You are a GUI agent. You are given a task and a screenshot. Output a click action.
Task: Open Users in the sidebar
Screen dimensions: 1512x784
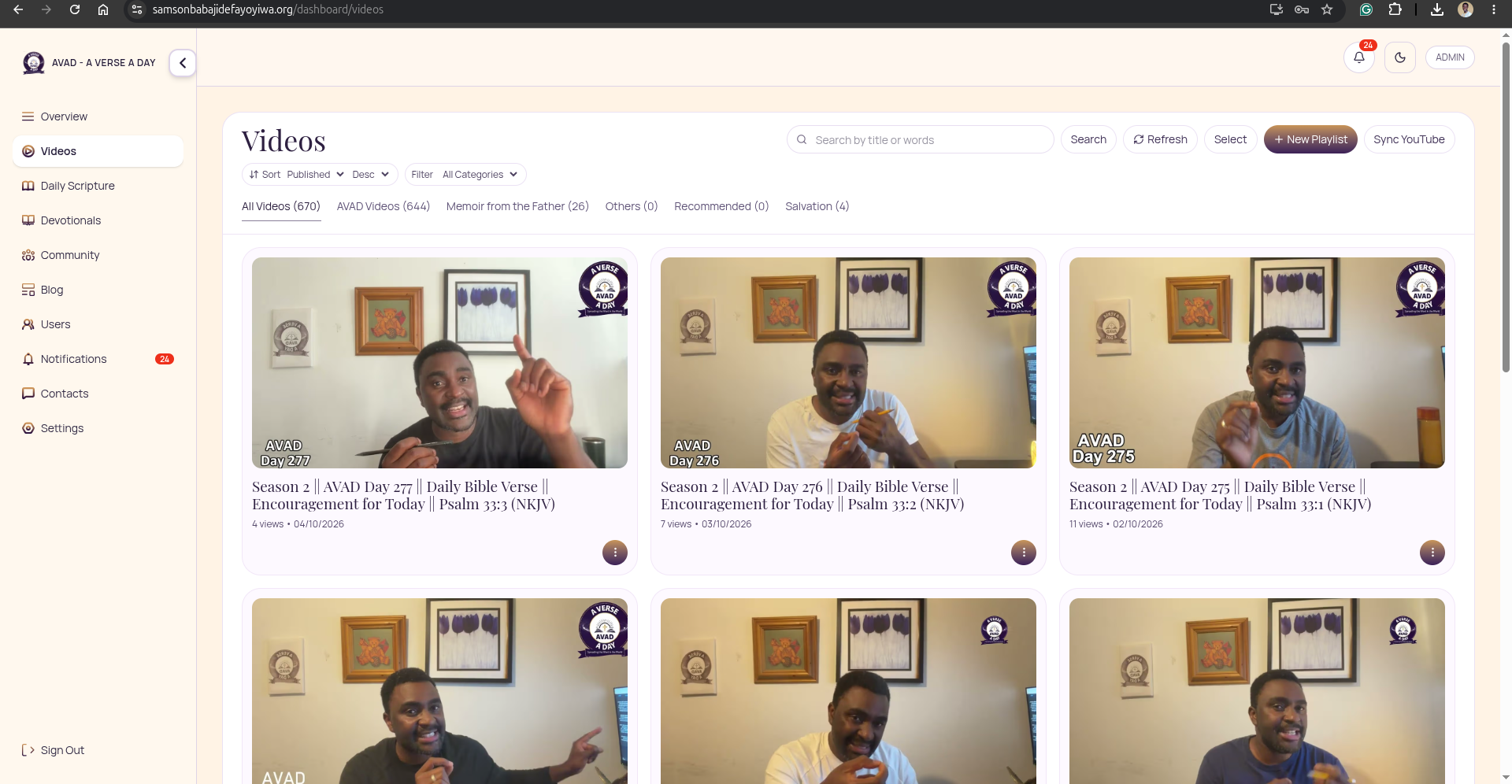[98, 324]
